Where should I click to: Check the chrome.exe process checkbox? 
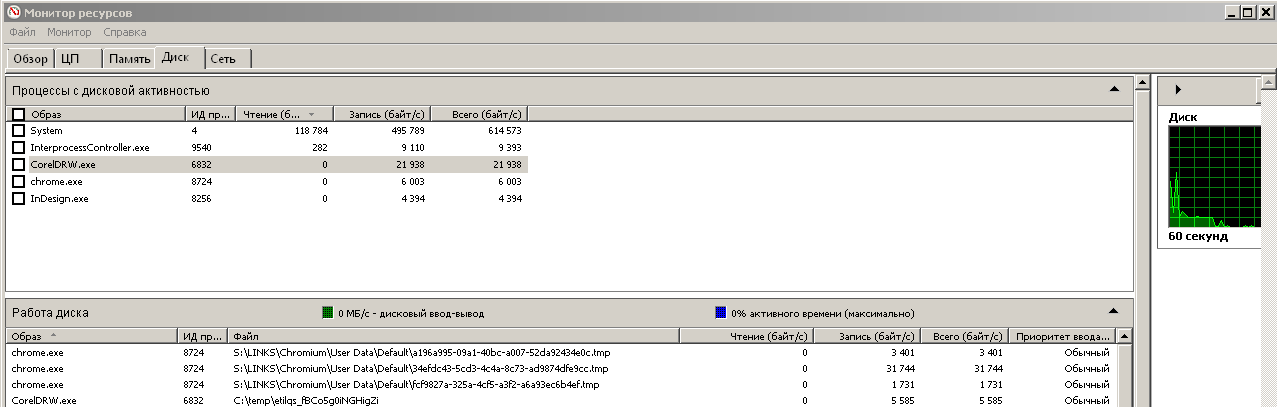(18, 182)
